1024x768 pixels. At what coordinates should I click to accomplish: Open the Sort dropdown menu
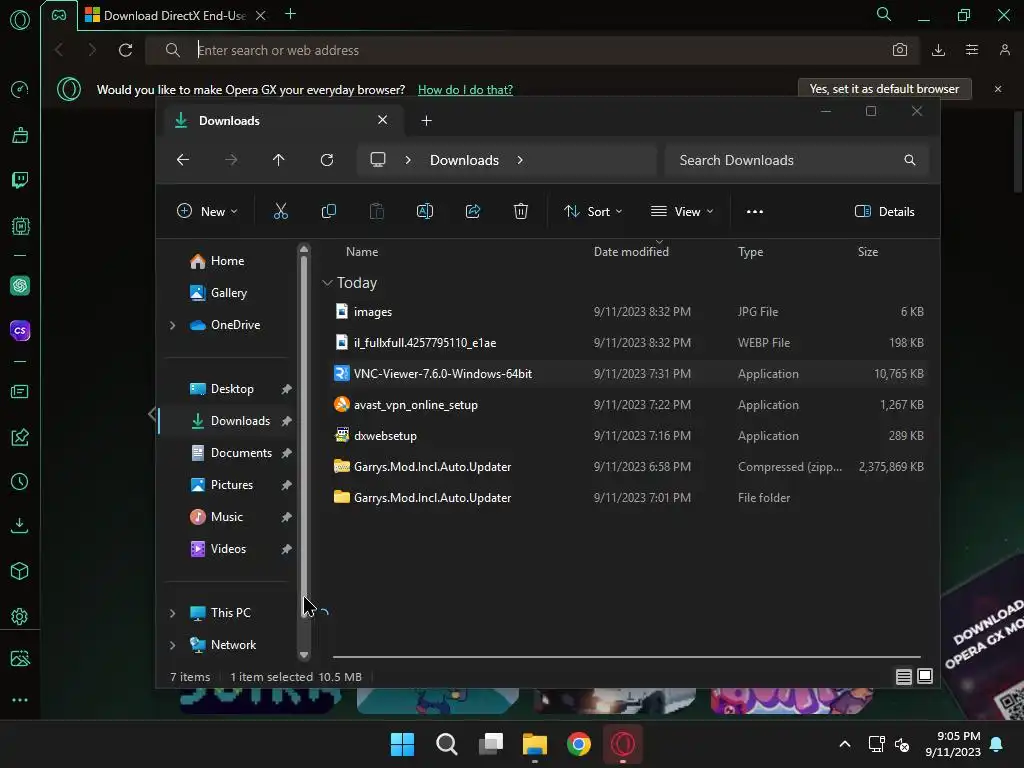tap(593, 212)
